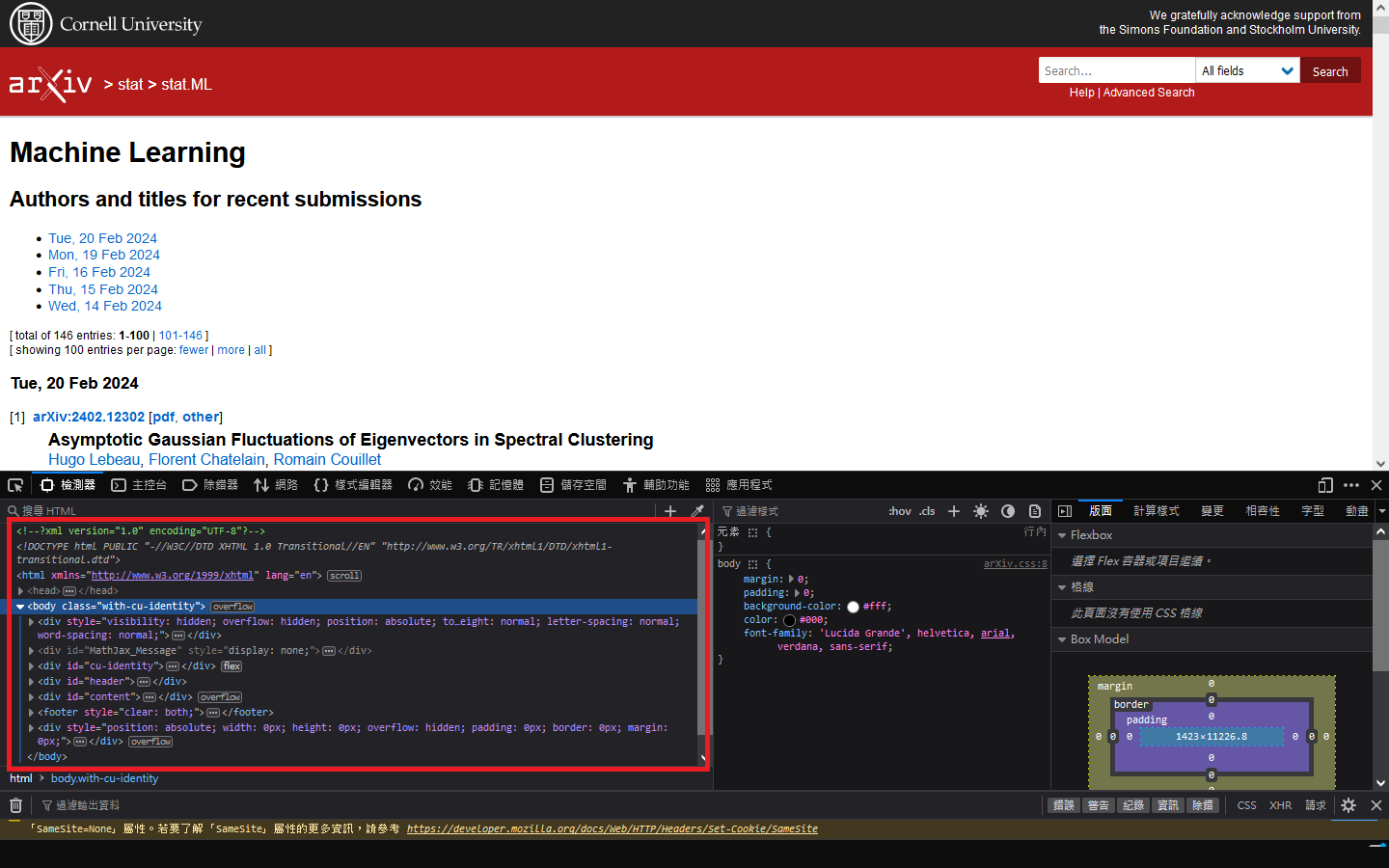Switch to the 字型 Fonts tab
This screenshot has width=1389, height=868.
click(1313, 511)
